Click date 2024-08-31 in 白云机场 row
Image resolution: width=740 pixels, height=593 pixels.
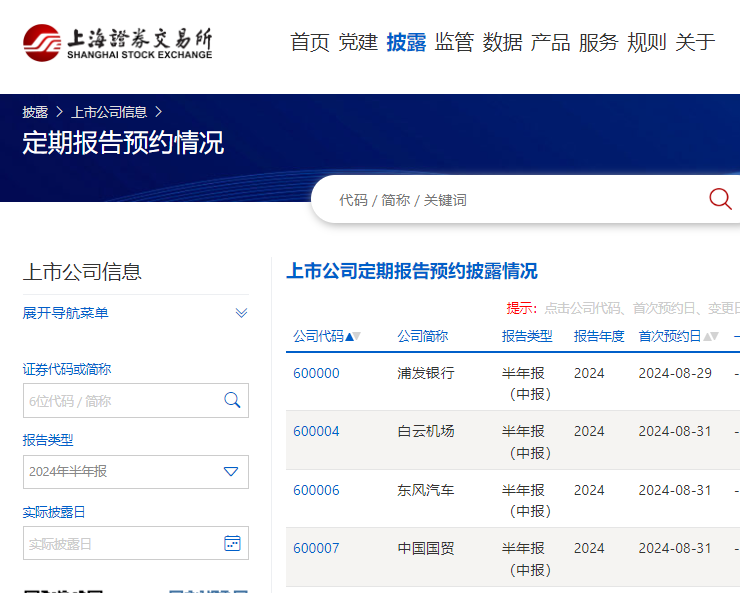[x=675, y=431]
